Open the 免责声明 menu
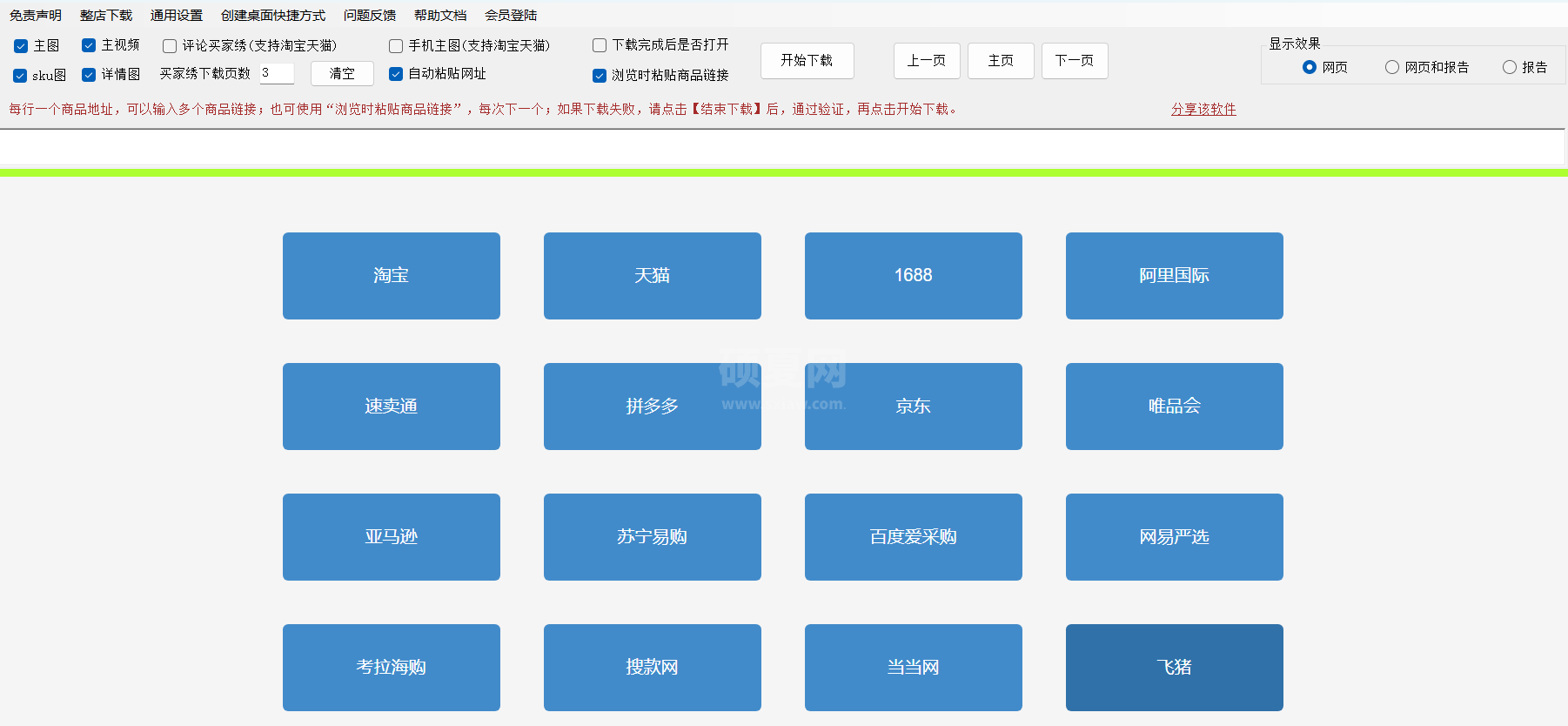Image resolution: width=1568 pixels, height=726 pixels. (36, 15)
